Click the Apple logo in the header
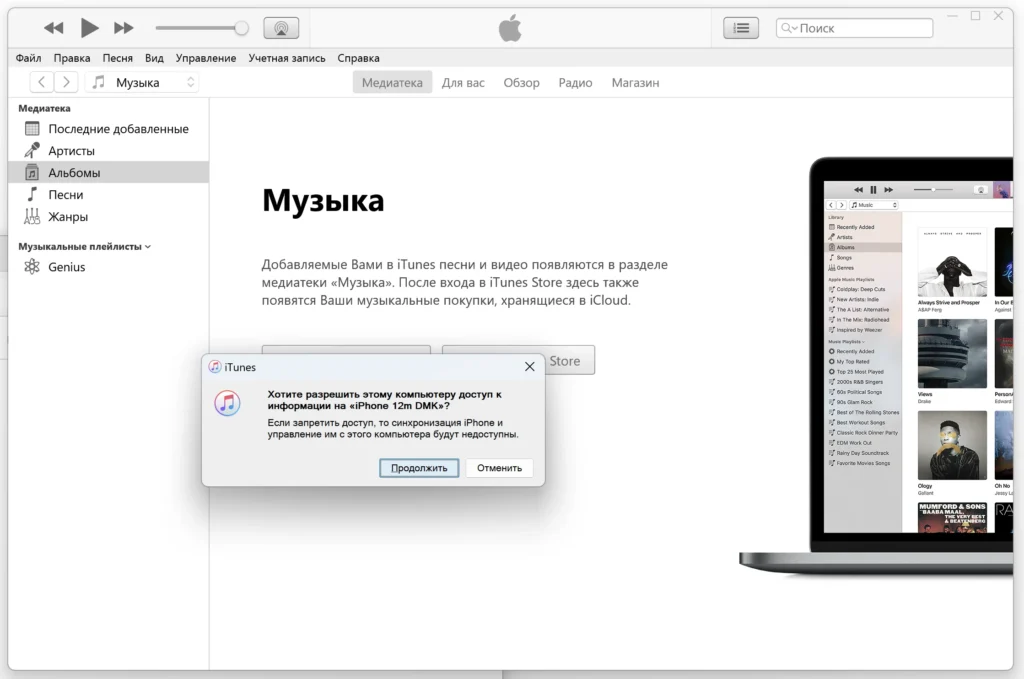Screen dimensions: 1024x679 click(510, 28)
